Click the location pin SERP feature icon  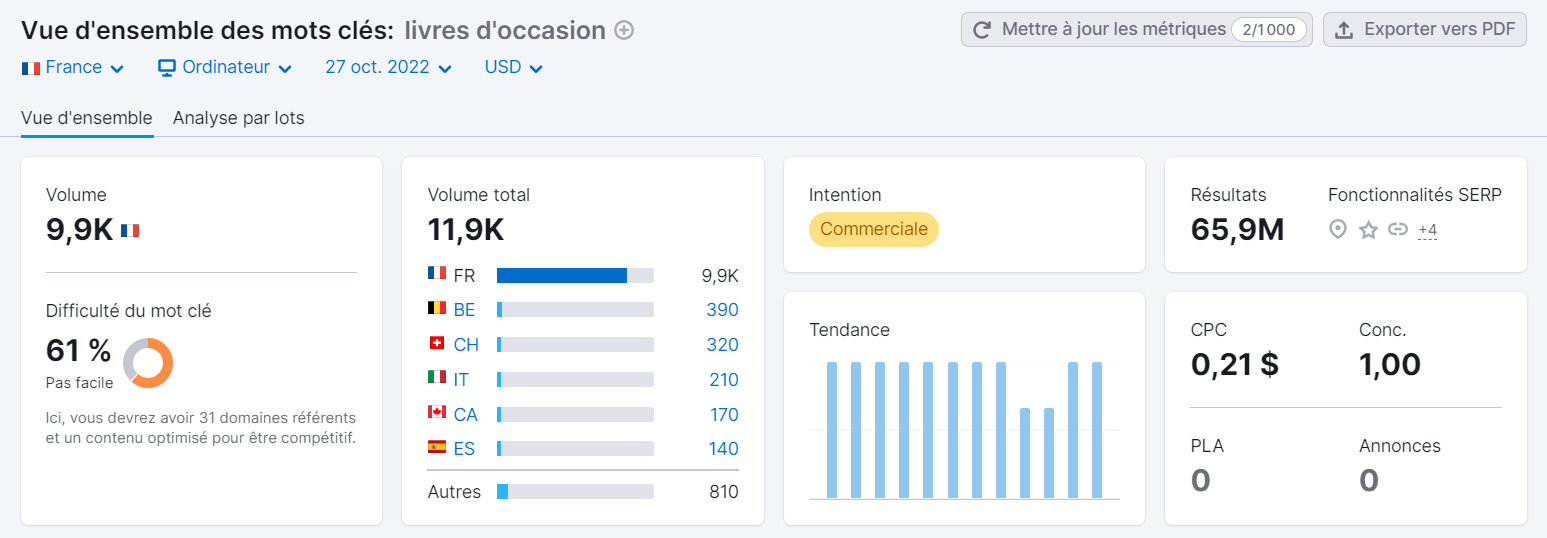click(1338, 230)
